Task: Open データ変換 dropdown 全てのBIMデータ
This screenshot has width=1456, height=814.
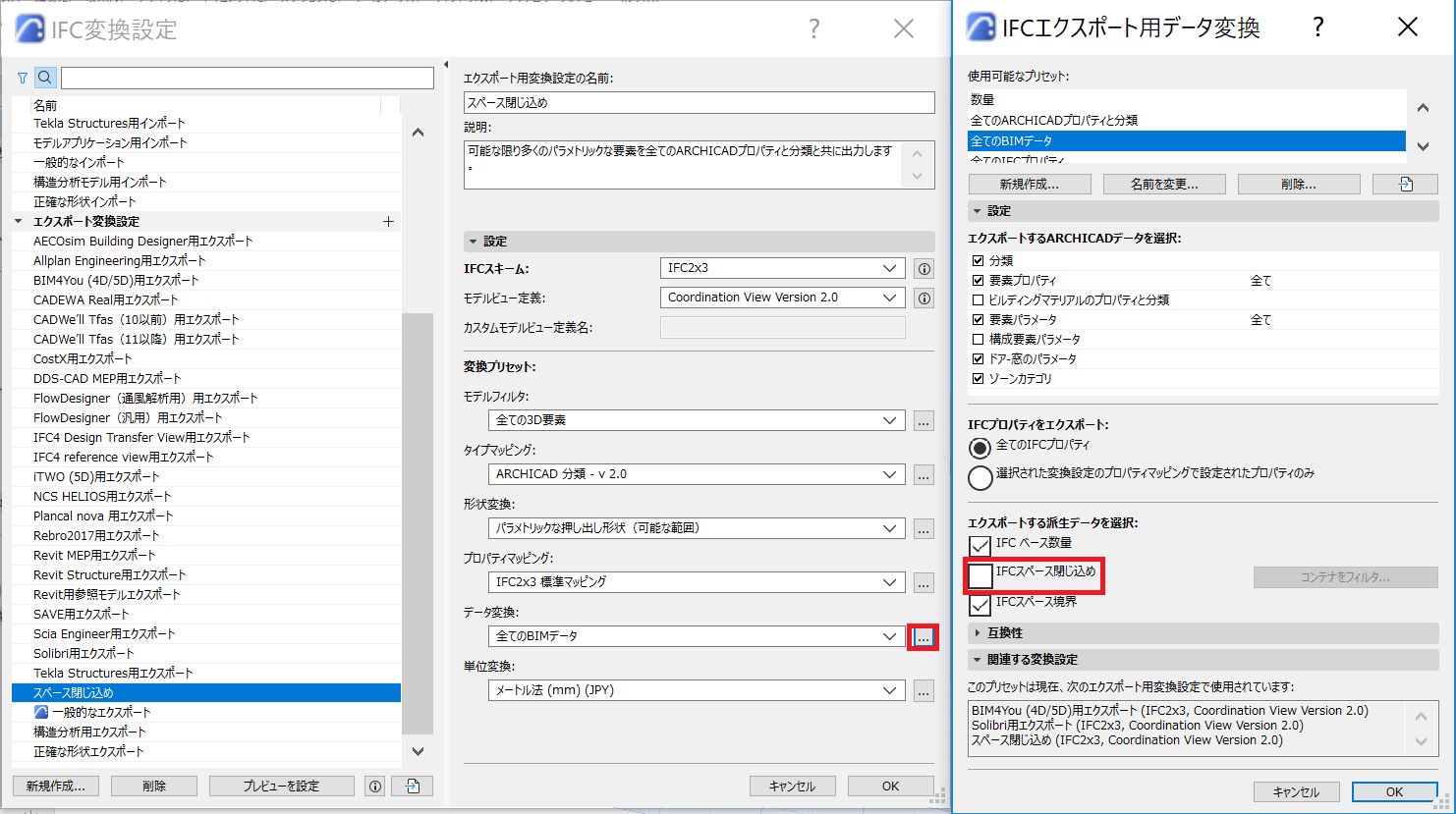Action: [697, 636]
